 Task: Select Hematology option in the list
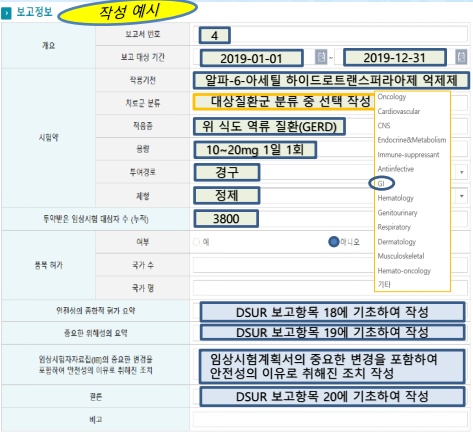point(396,198)
